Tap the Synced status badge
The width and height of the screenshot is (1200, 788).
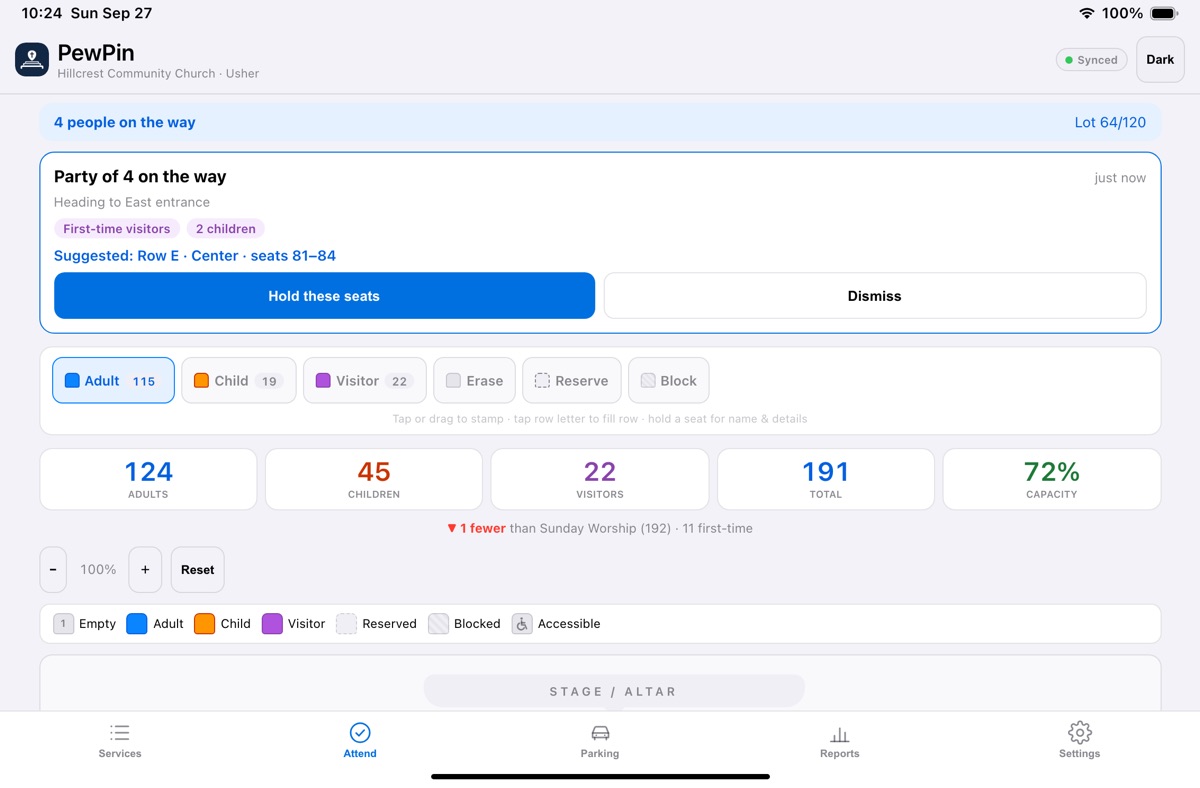coord(1091,60)
